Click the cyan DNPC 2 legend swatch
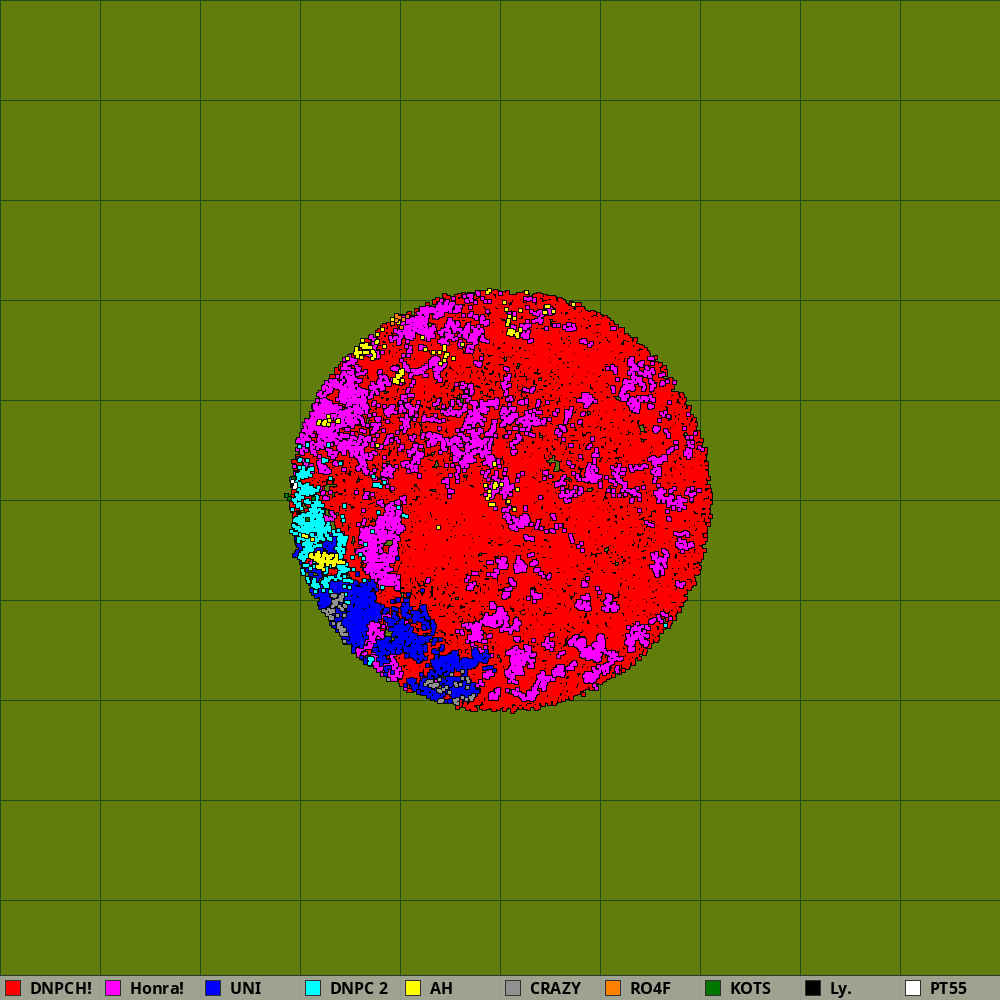1000x1000 pixels. coord(313,988)
